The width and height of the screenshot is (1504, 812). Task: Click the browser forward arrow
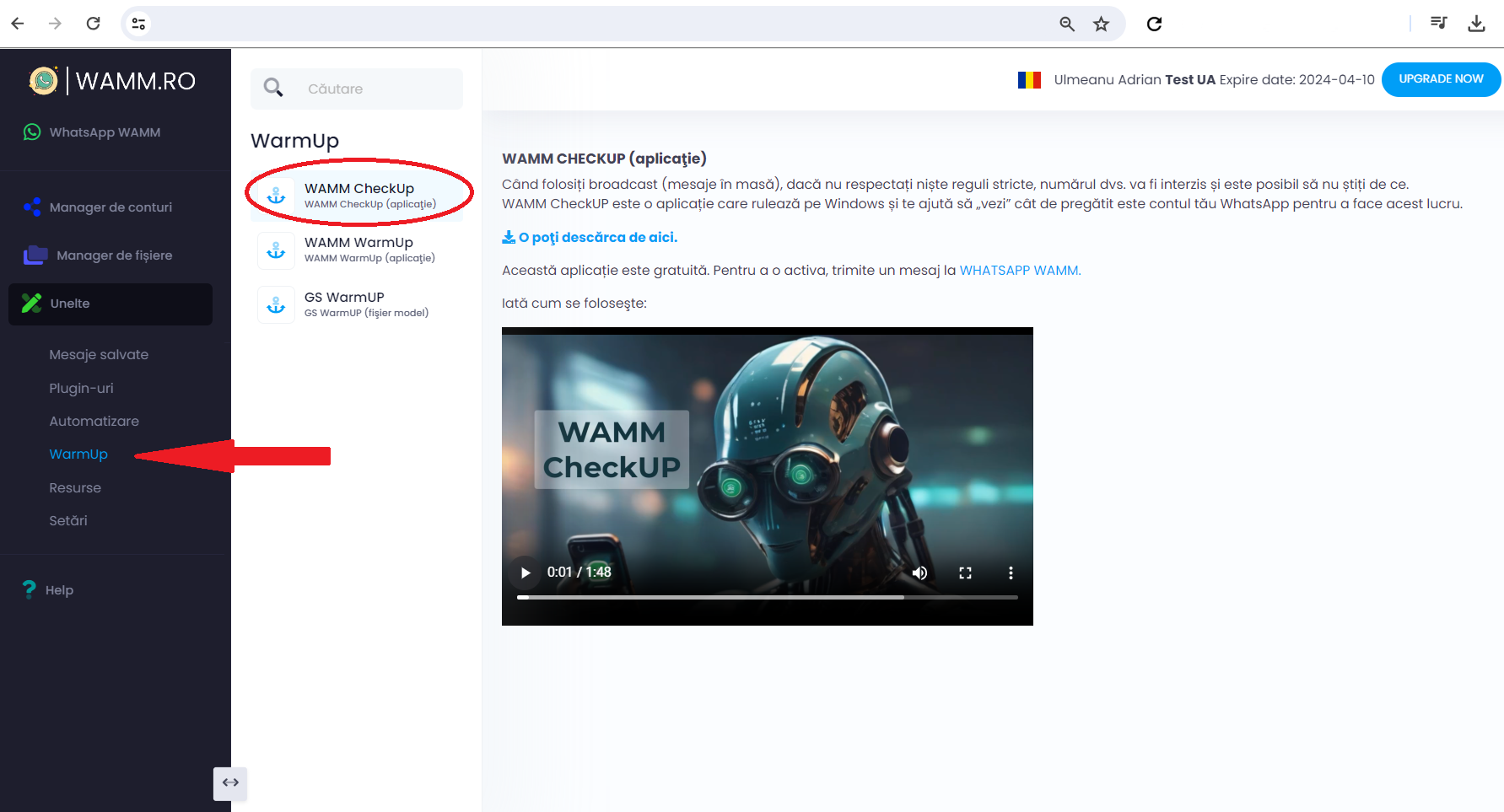[56, 24]
